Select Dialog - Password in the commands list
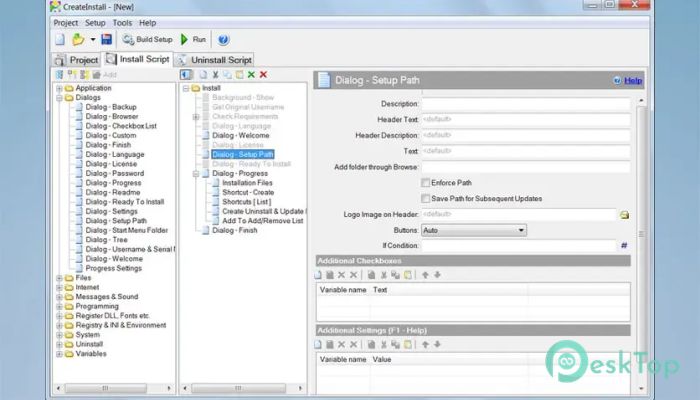Viewport: 700px width, 400px height. [115, 174]
